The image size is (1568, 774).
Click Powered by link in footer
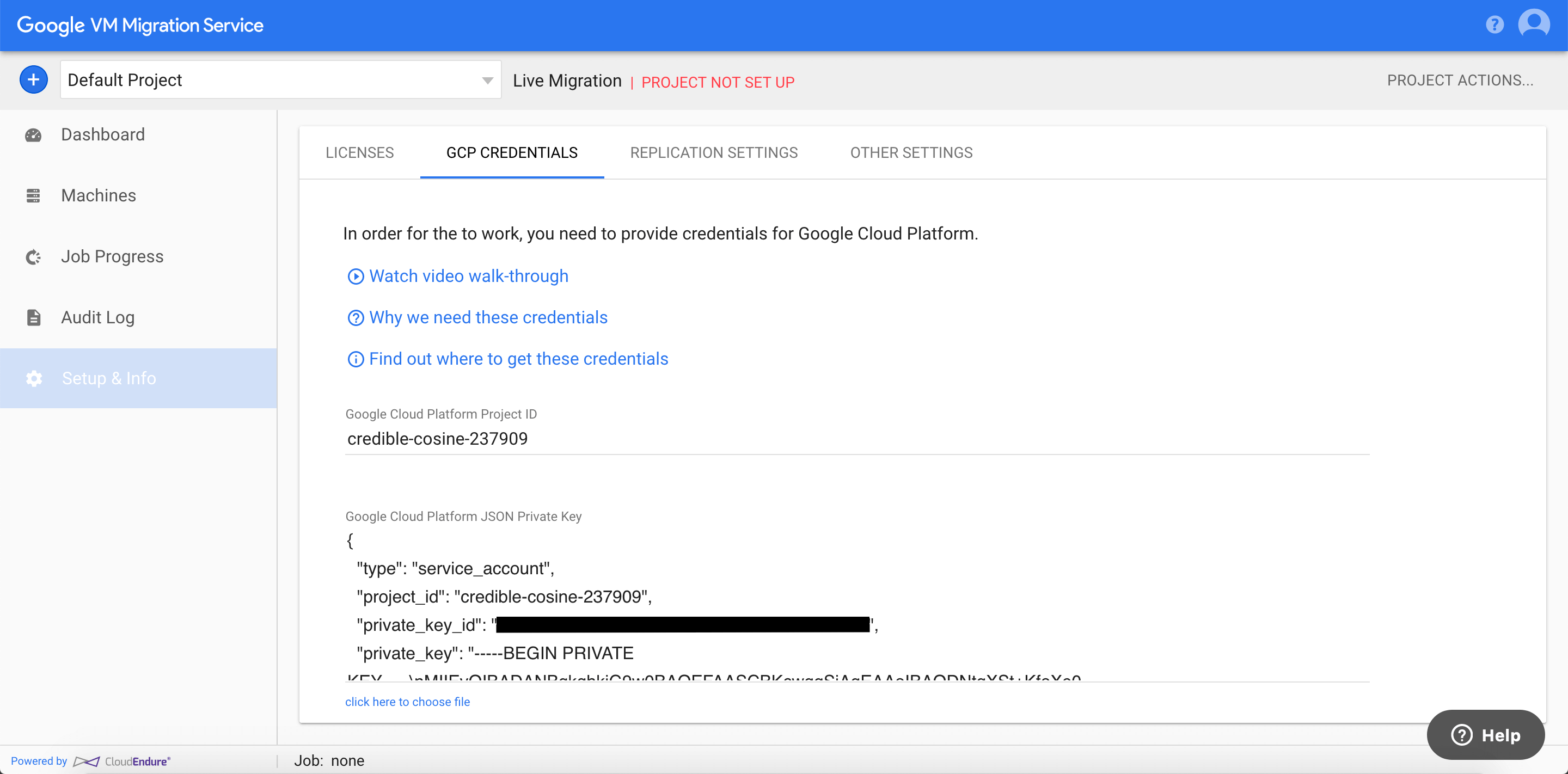[x=39, y=761]
